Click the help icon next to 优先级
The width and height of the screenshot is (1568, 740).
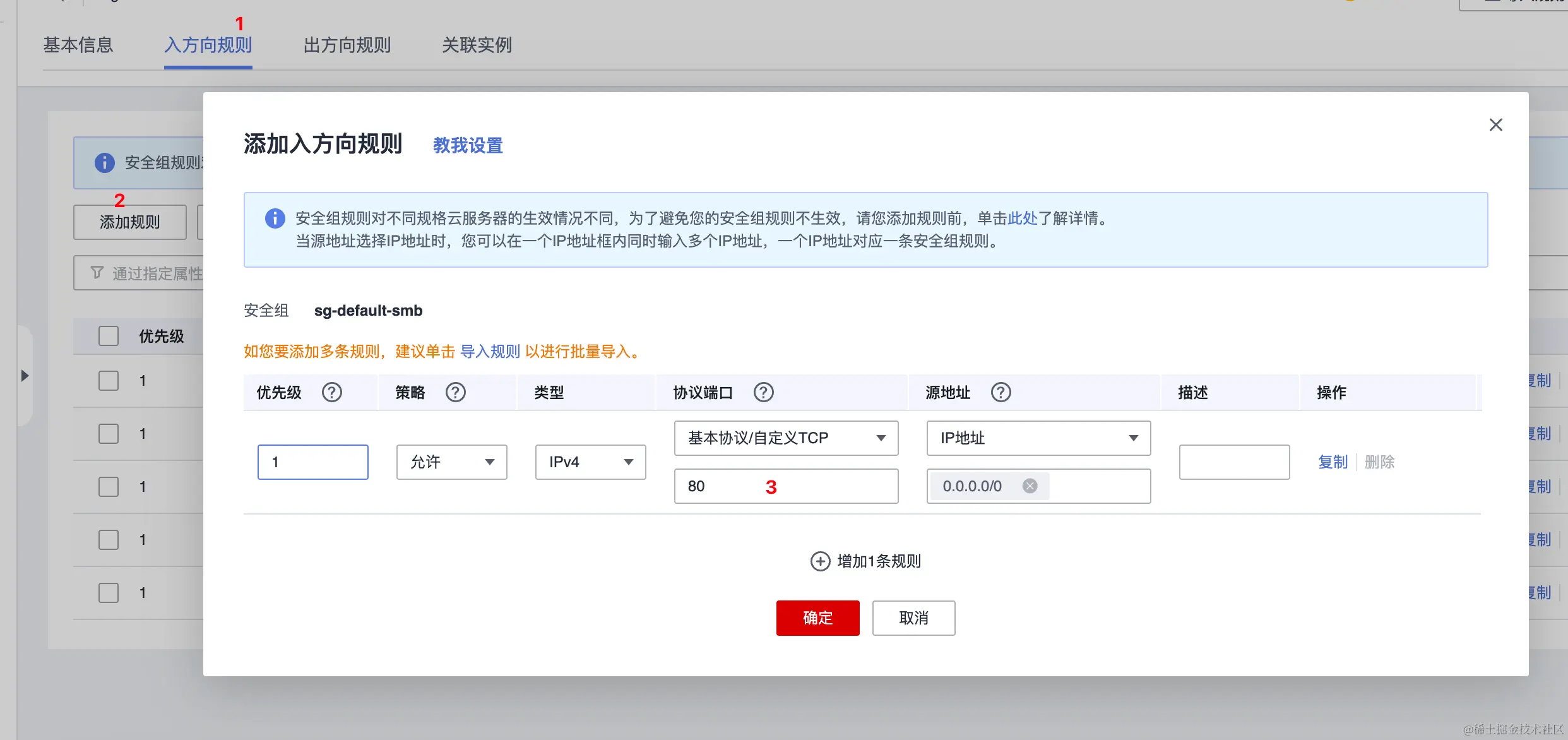coord(332,392)
